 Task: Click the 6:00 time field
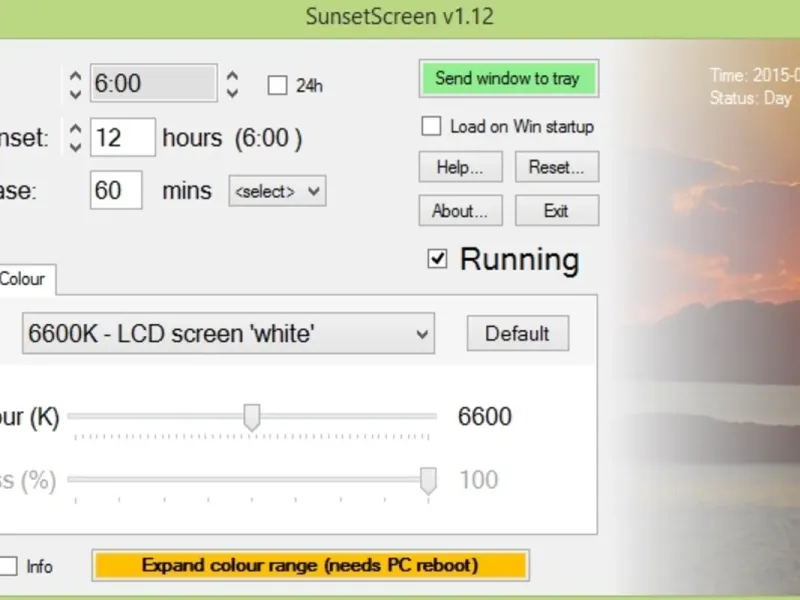tap(154, 83)
